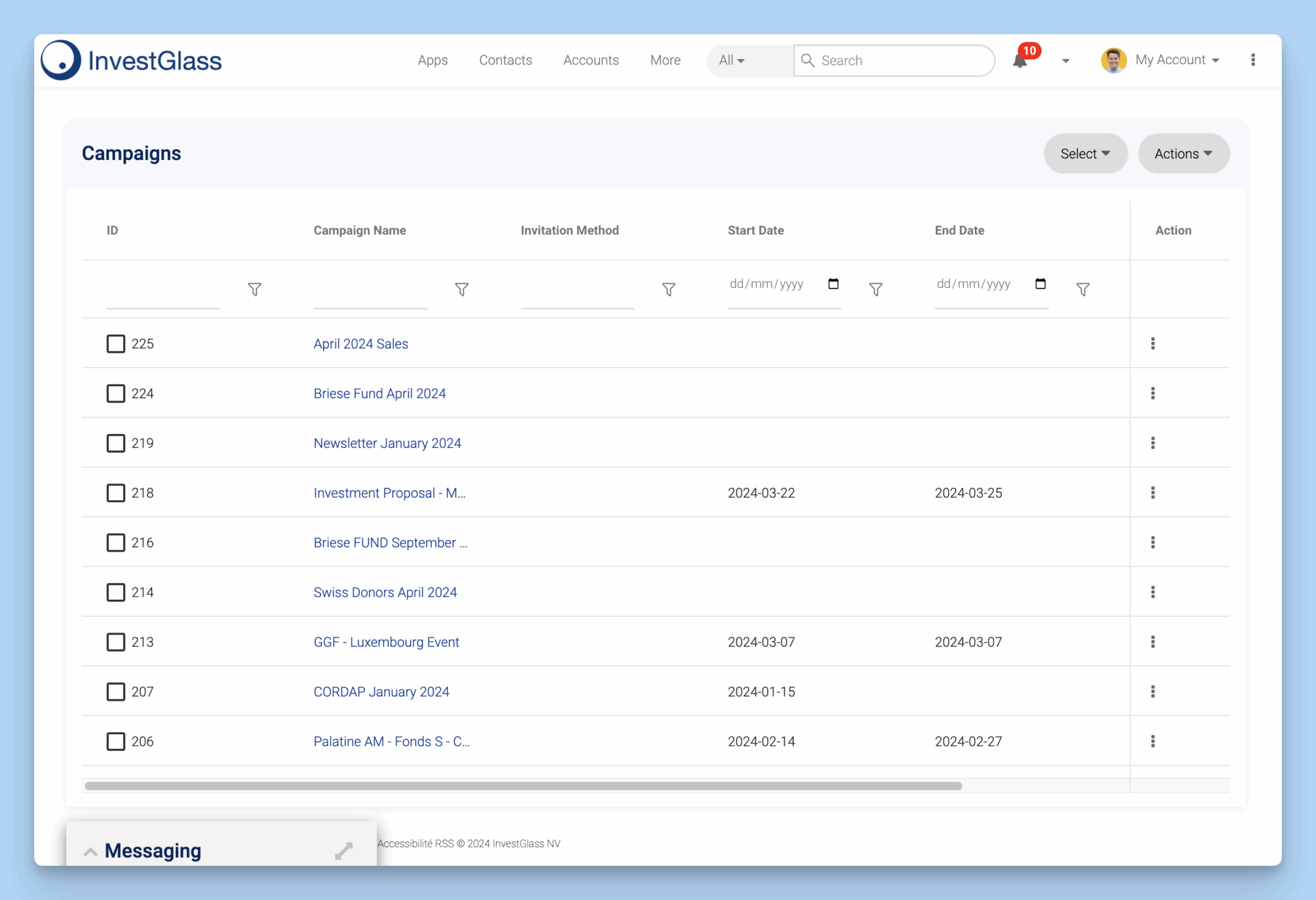The height and width of the screenshot is (900, 1316).
Task: Click the notifications bell icon
Action: pyautogui.click(x=1020, y=60)
